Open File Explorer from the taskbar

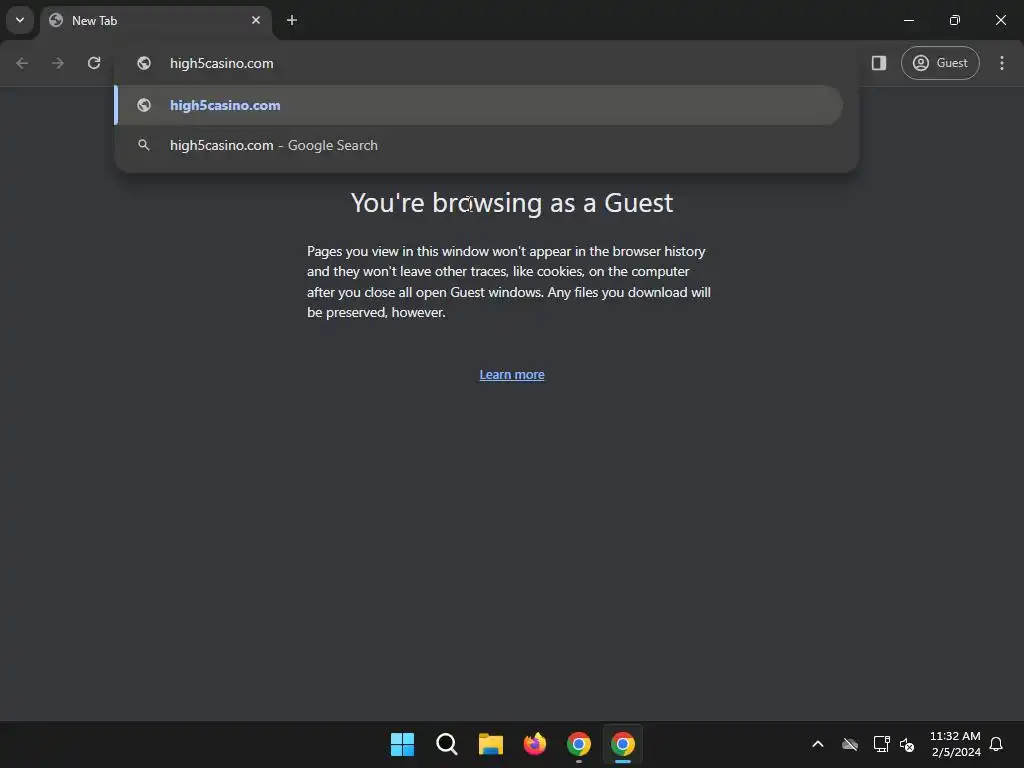[490, 744]
